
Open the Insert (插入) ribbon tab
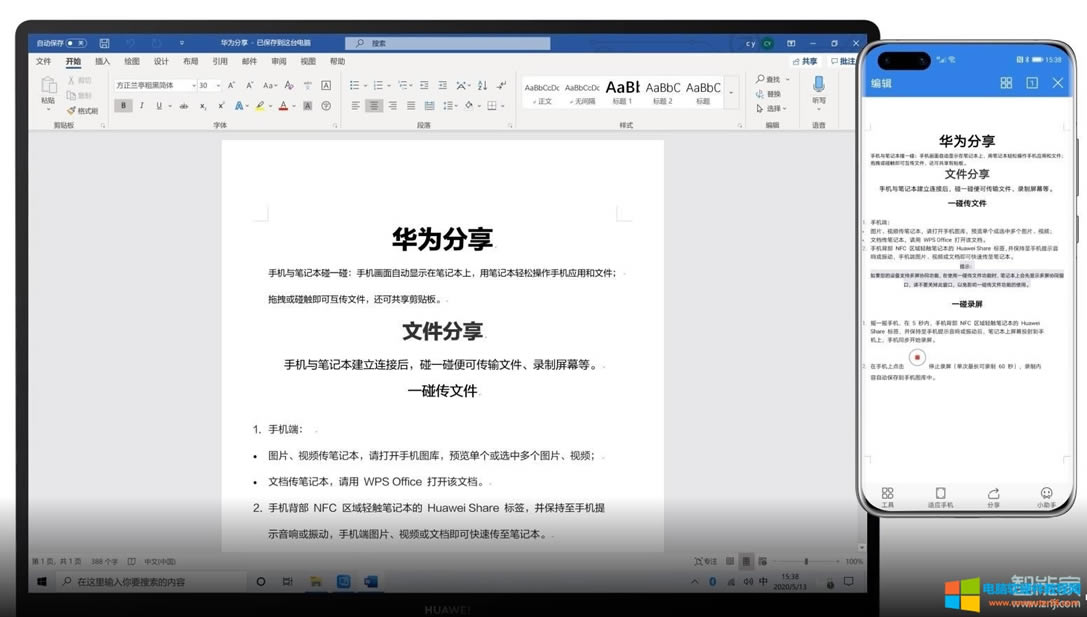click(x=102, y=62)
